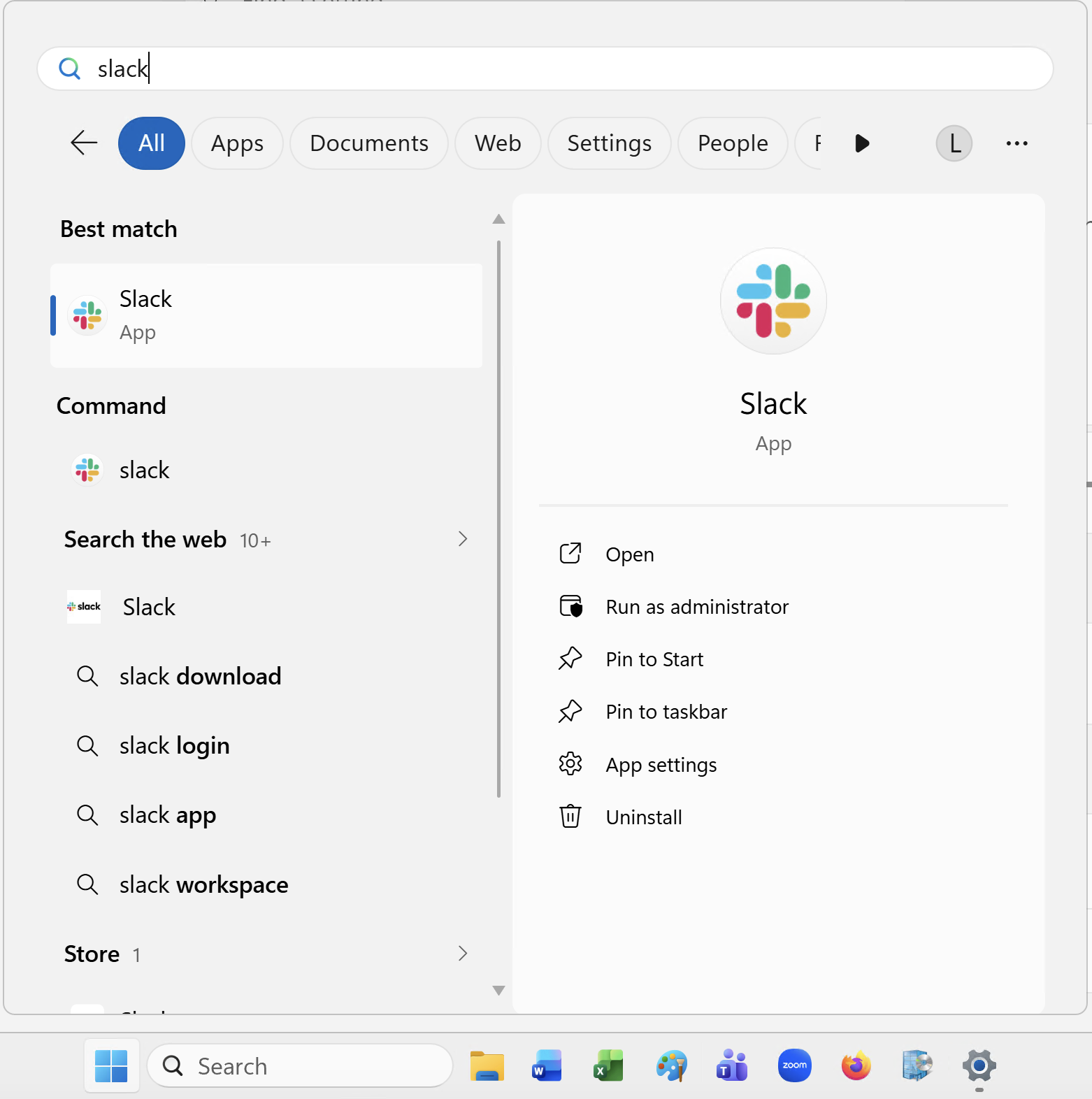The width and height of the screenshot is (1092, 1099).
Task: Select Pin to taskbar
Action: (x=666, y=712)
